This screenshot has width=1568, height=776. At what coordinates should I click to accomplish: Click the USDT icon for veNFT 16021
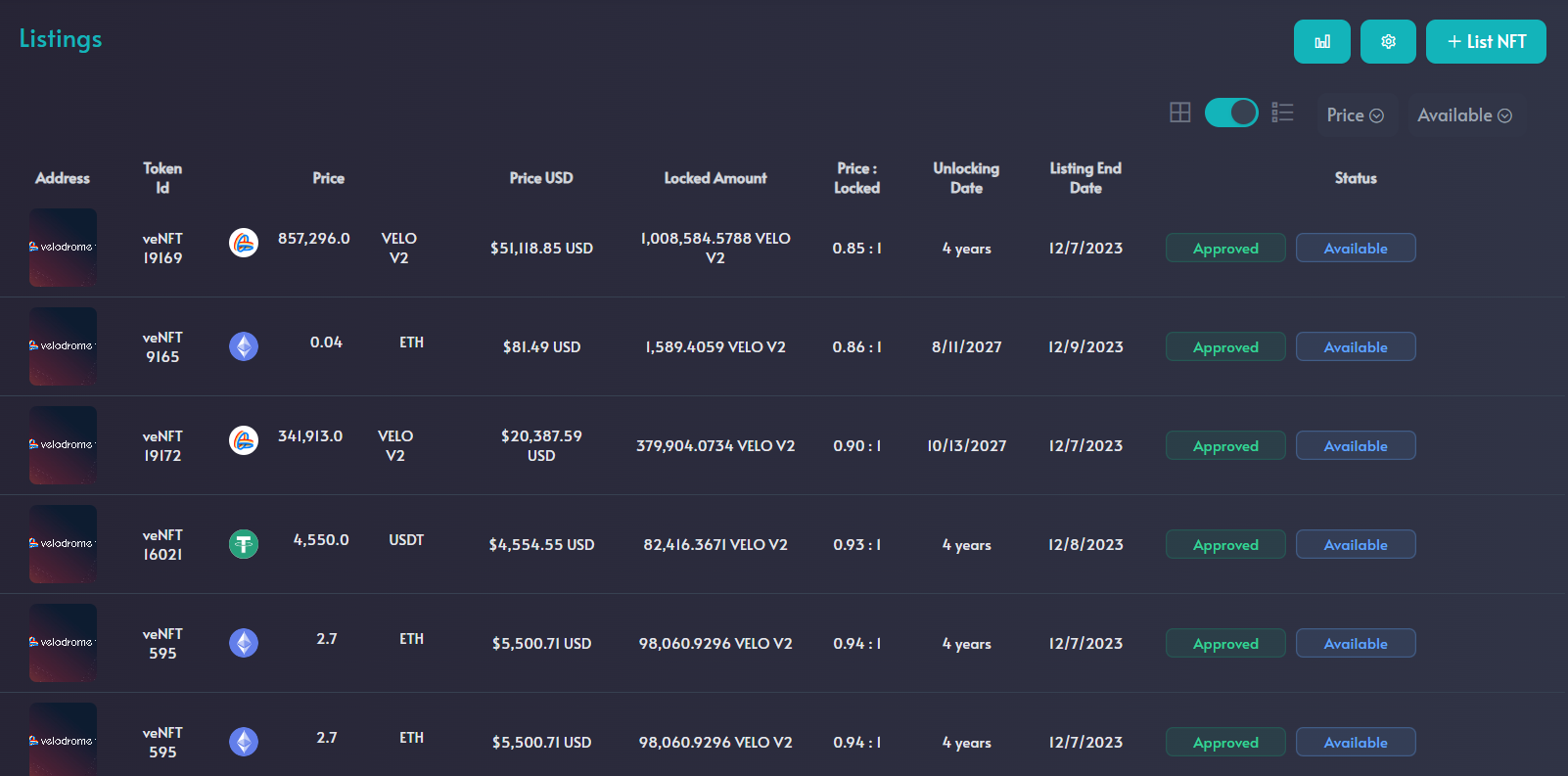244,544
